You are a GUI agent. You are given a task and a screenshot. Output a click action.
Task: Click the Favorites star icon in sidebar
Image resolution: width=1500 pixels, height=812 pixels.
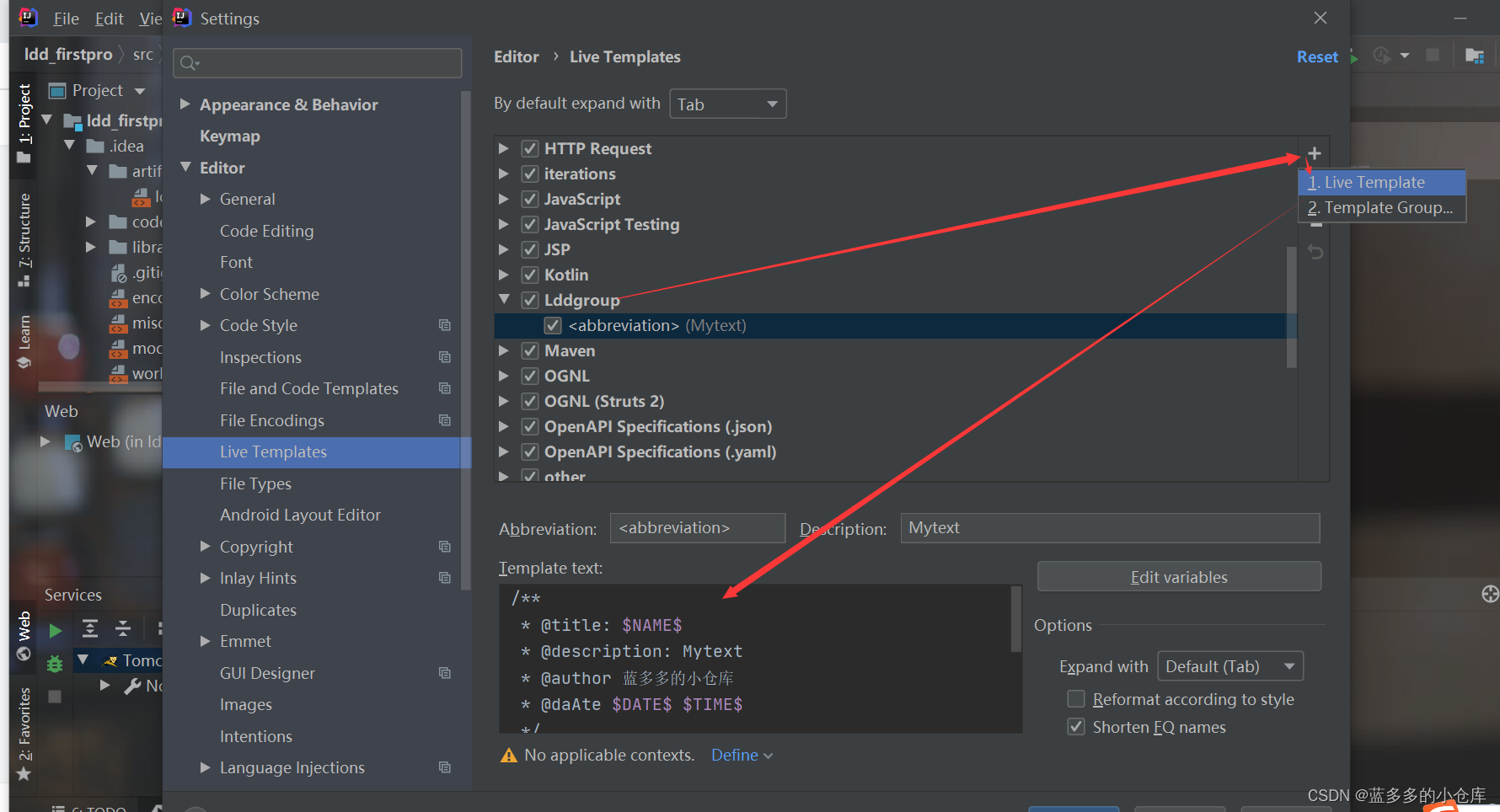pos(23,773)
